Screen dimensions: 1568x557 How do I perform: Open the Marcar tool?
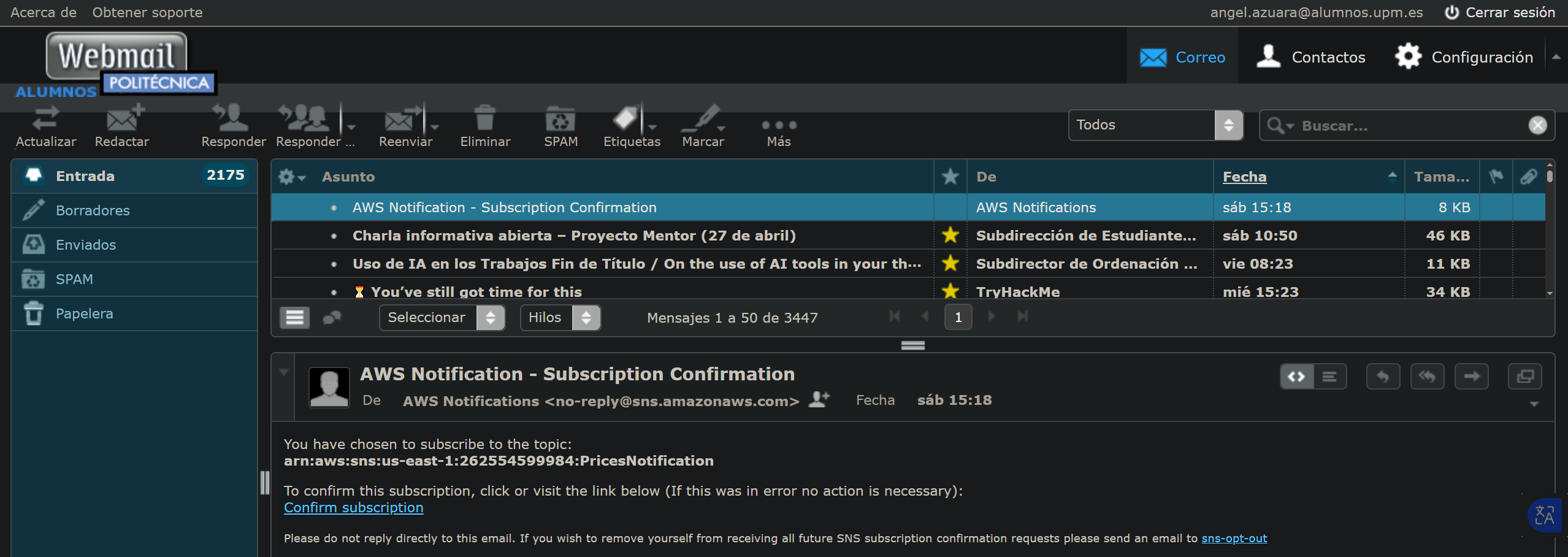700,118
